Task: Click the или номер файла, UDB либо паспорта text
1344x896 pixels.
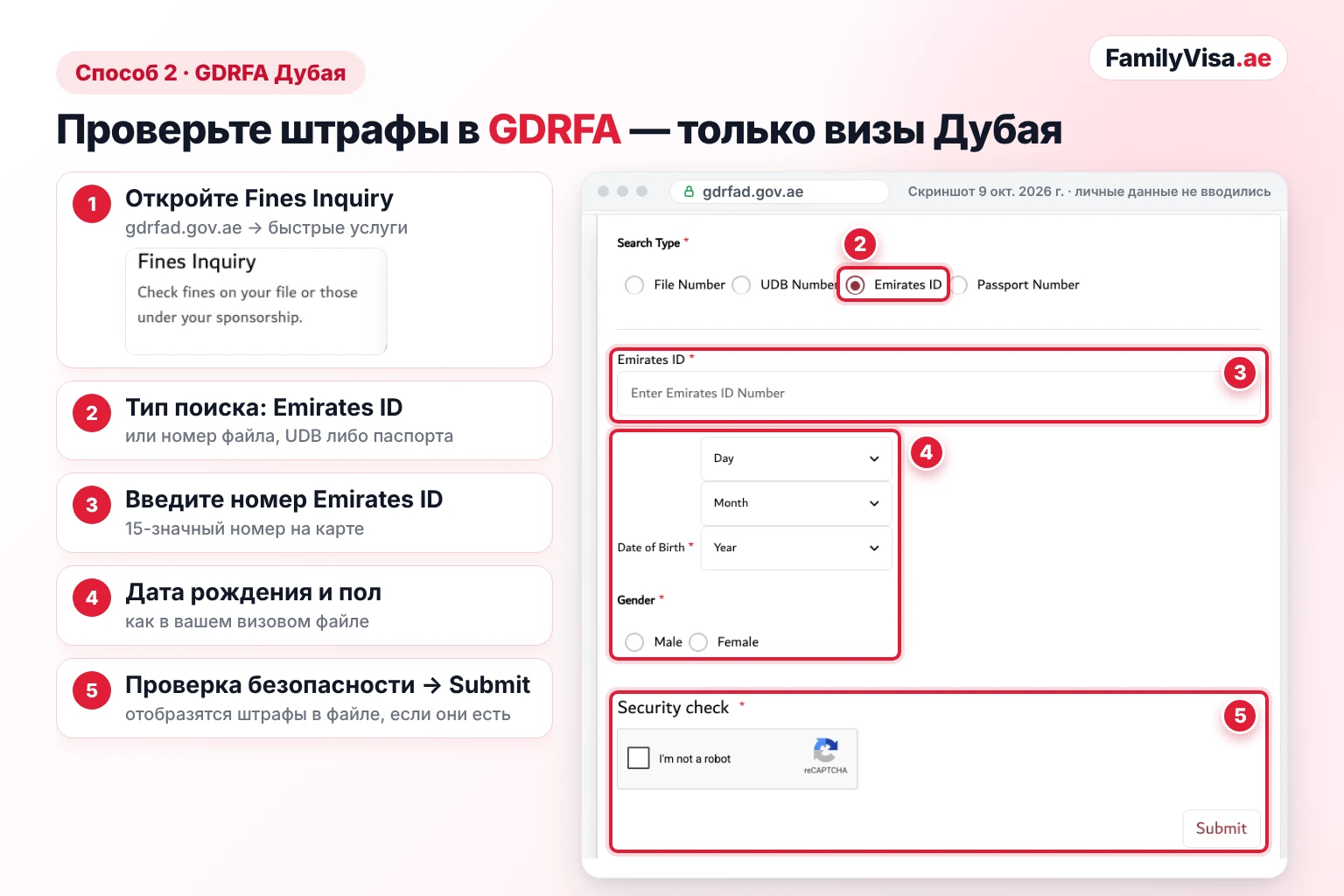Action: coord(289,437)
